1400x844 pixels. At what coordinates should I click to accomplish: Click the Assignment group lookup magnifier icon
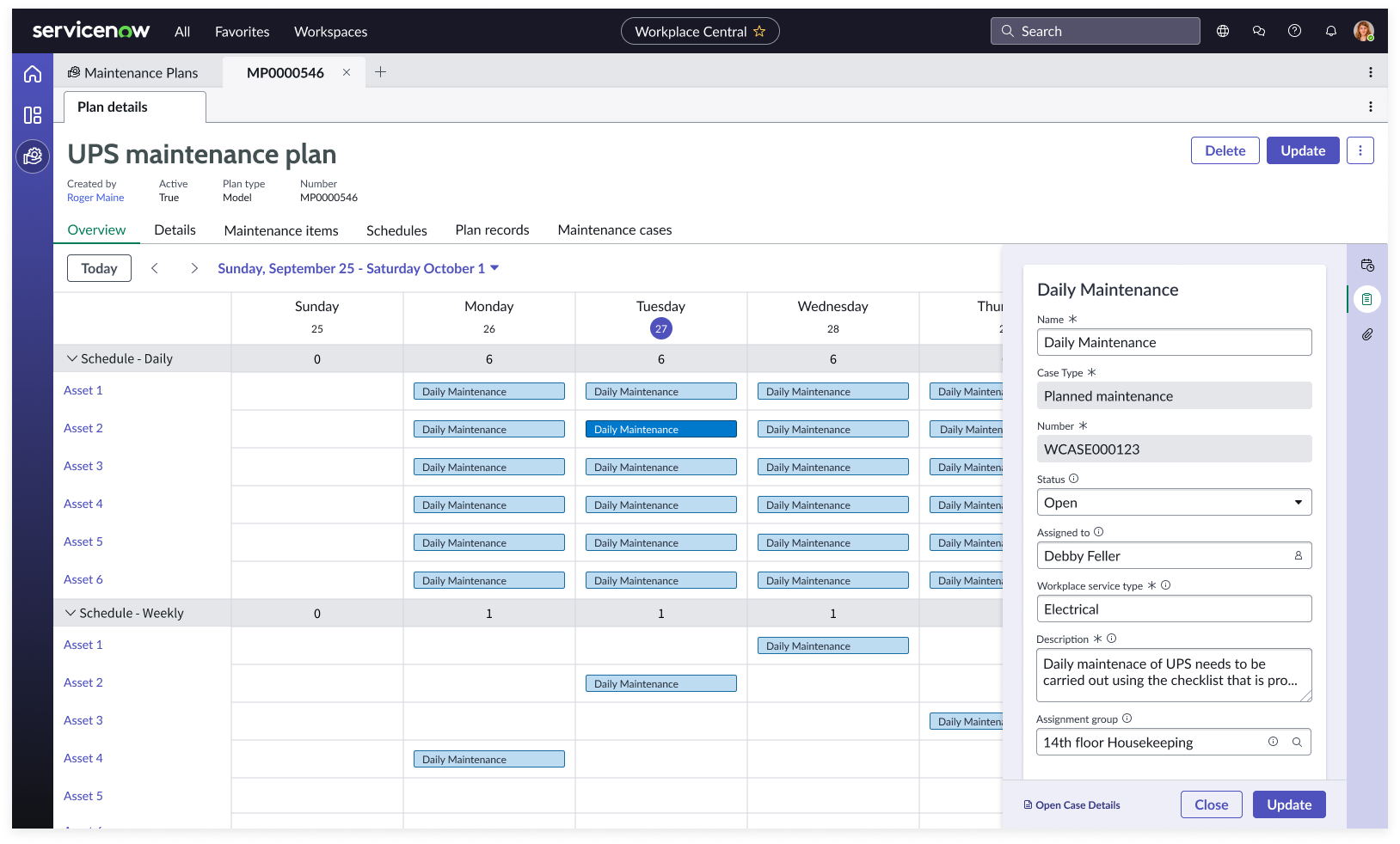coord(1297,742)
